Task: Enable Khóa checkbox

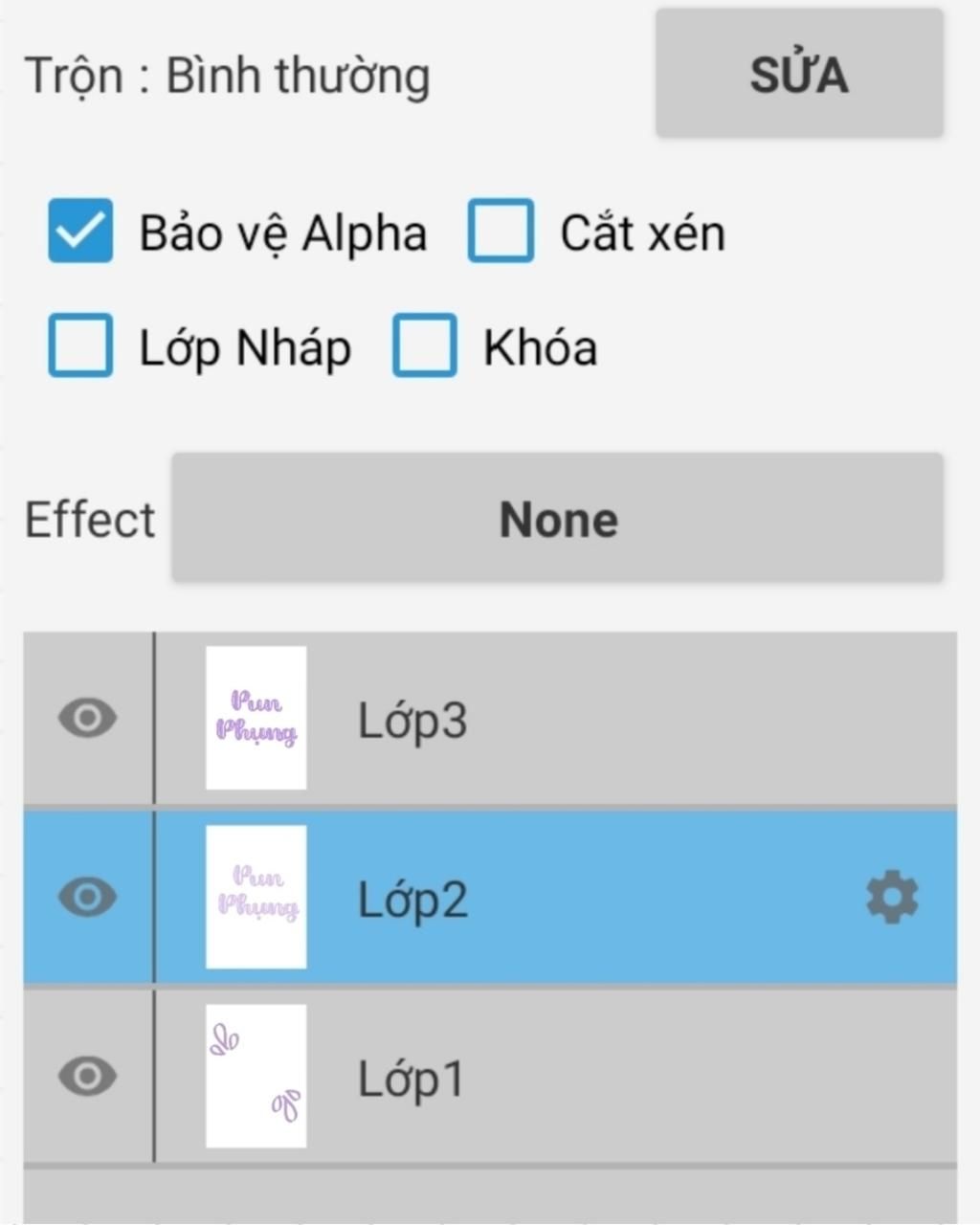Action: point(424,345)
